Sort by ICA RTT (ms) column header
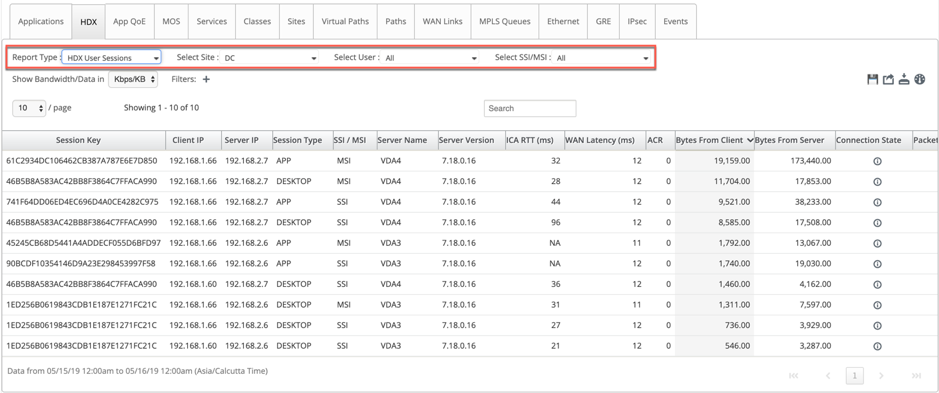 pos(534,140)
